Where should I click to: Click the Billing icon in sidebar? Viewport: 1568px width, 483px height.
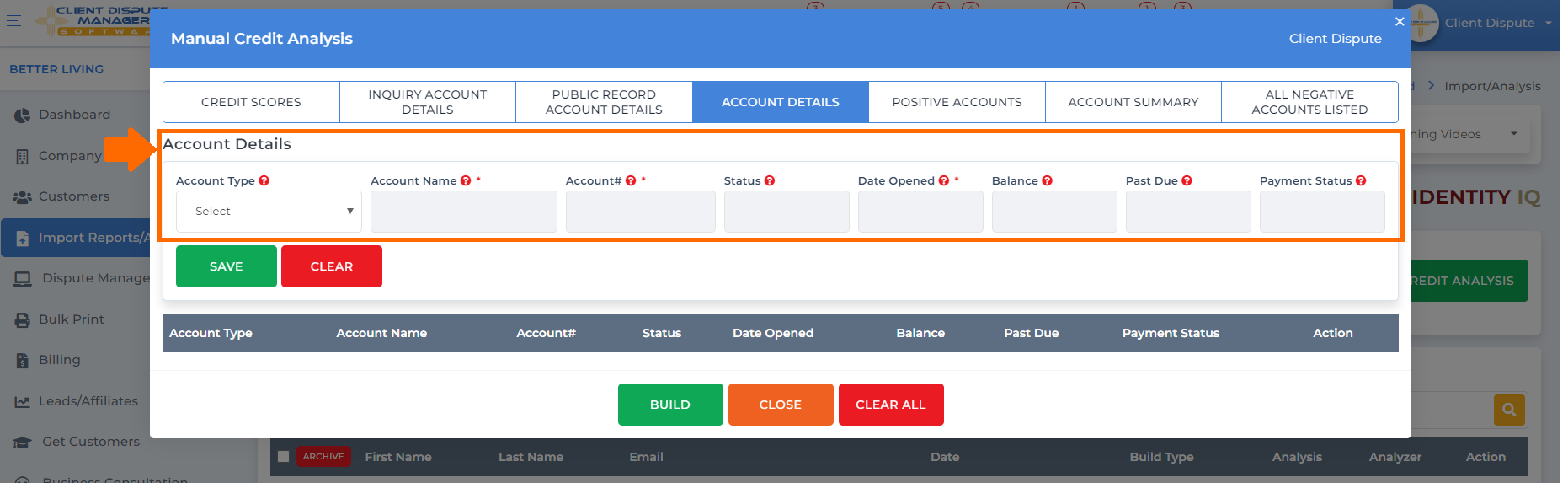coord(23,361)
